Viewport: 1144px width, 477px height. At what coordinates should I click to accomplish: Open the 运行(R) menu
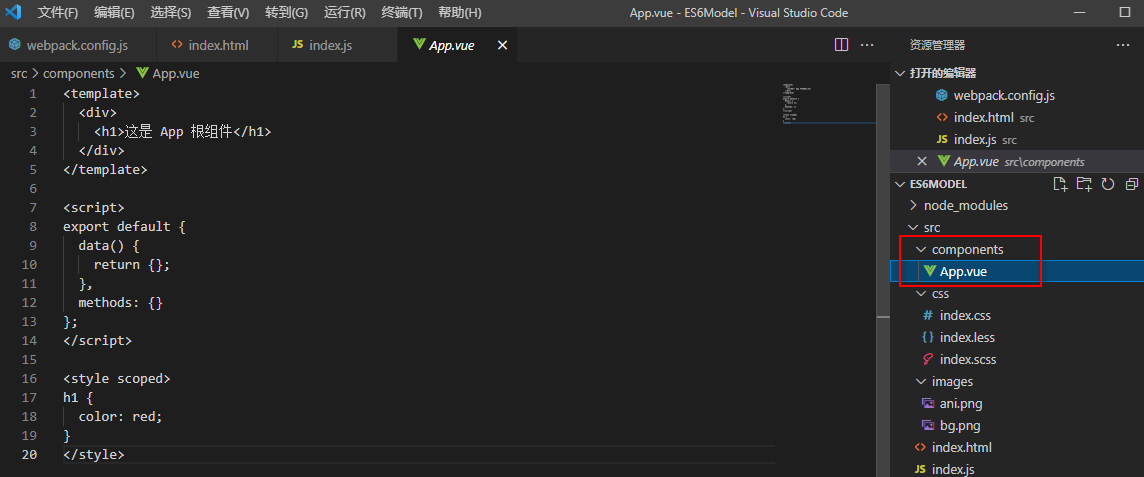tap(344, 13)
